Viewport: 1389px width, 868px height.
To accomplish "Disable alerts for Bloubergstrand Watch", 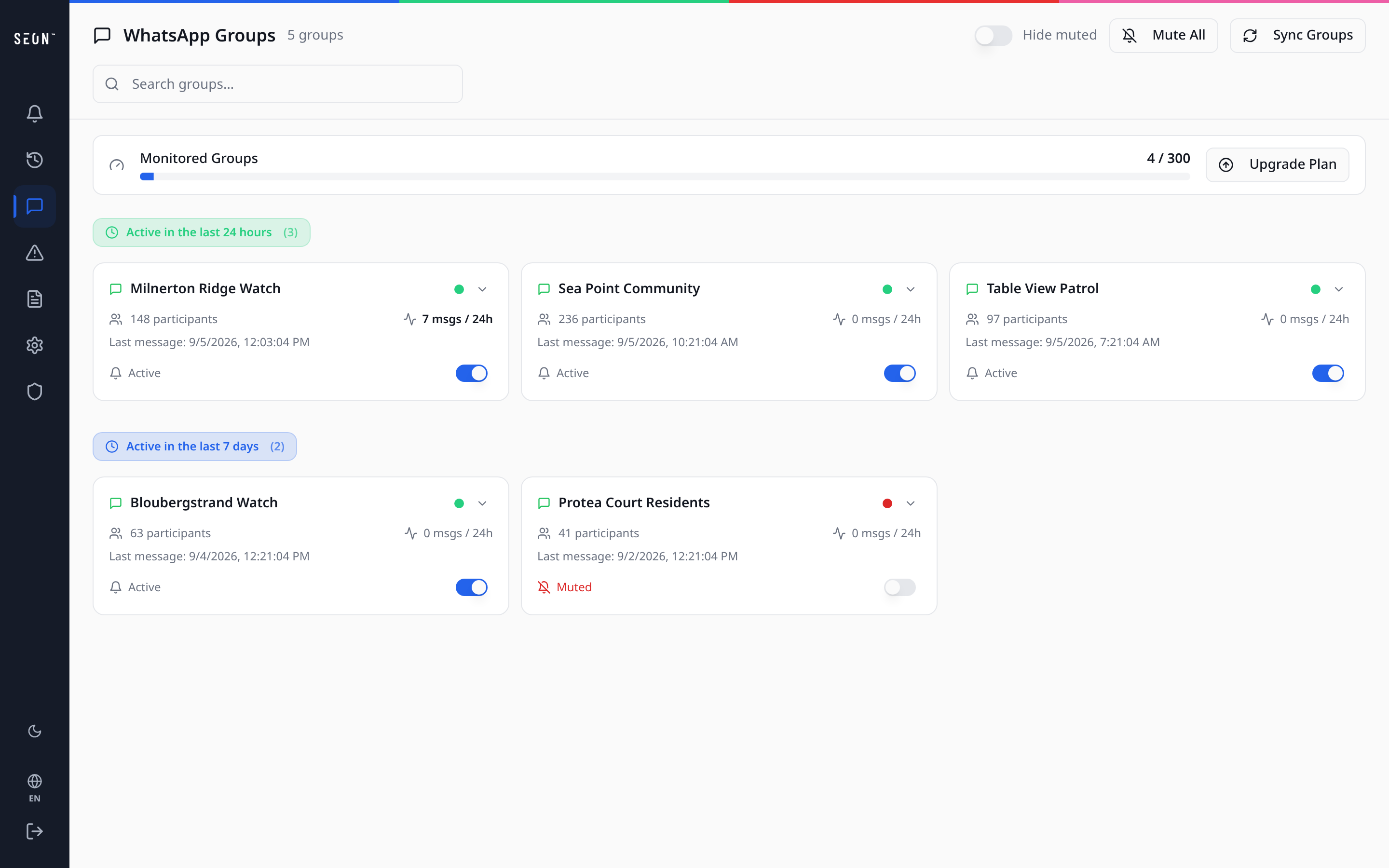I will pos(471,587).
